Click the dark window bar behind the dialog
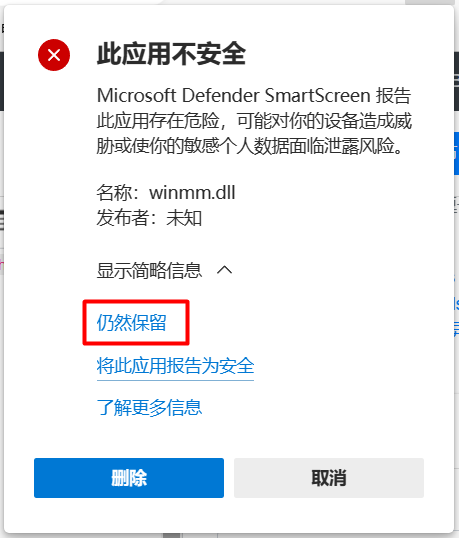Screen dimensions: 459x538 (x=457, y=81)
